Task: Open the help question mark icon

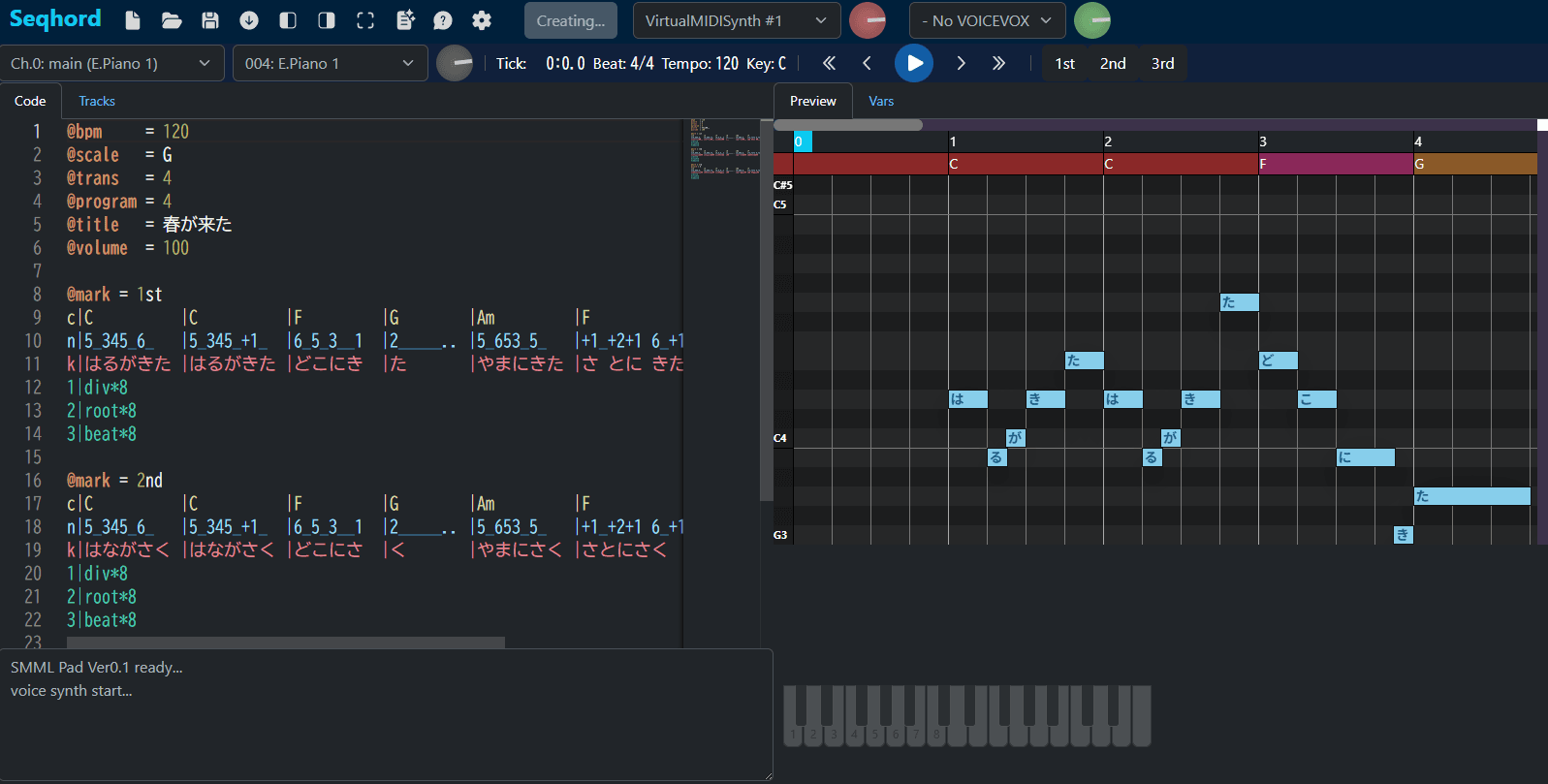Action: 443,20
